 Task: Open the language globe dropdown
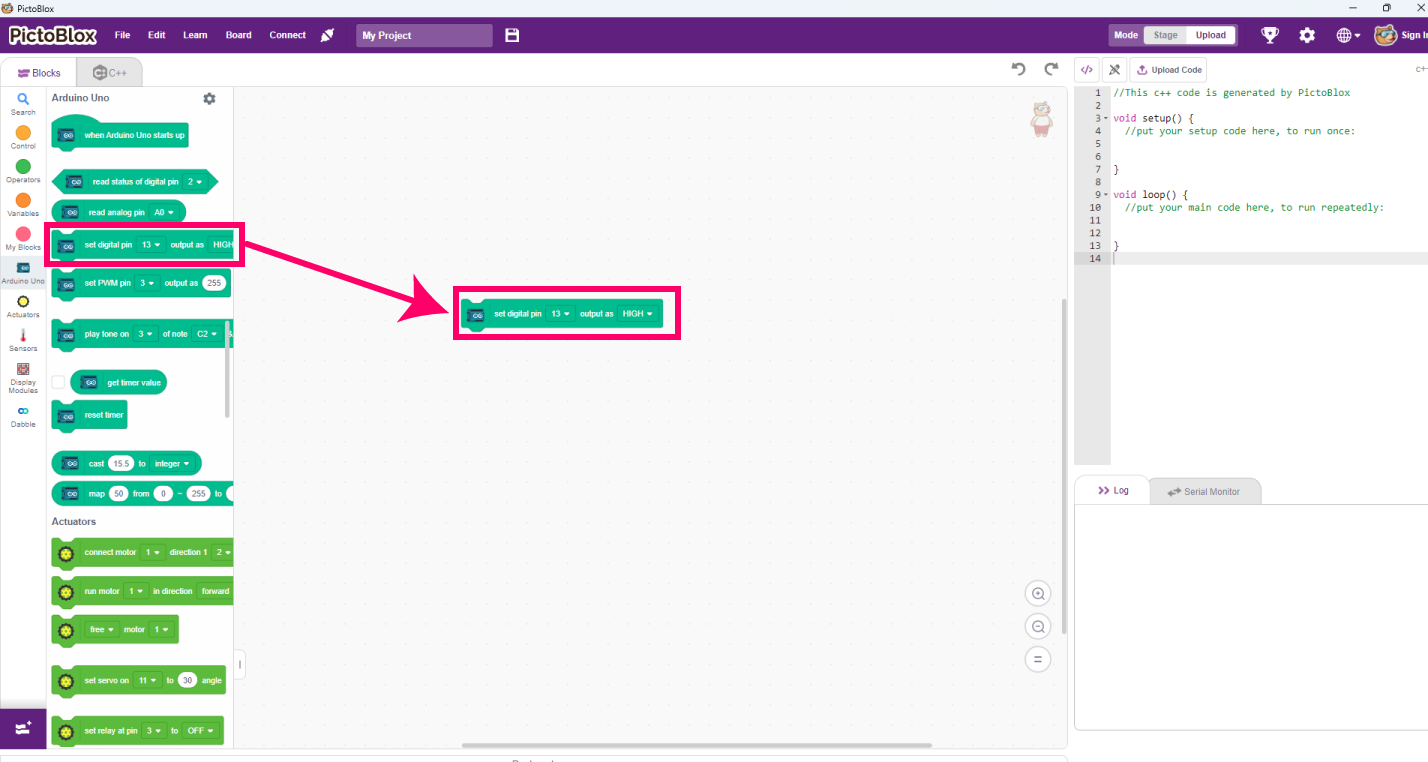coord(1348,35)
